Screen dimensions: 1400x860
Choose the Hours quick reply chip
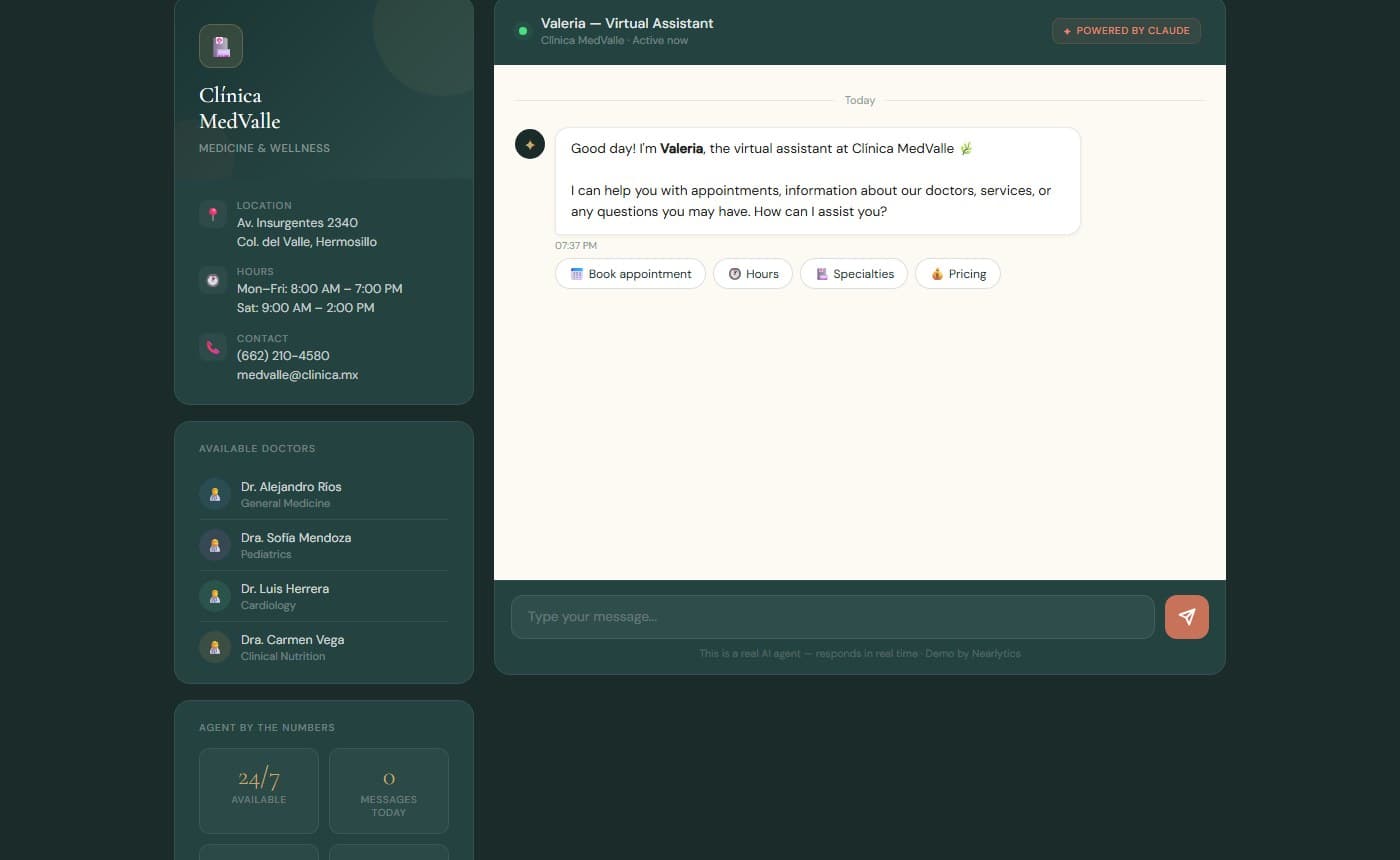point(753,274)
